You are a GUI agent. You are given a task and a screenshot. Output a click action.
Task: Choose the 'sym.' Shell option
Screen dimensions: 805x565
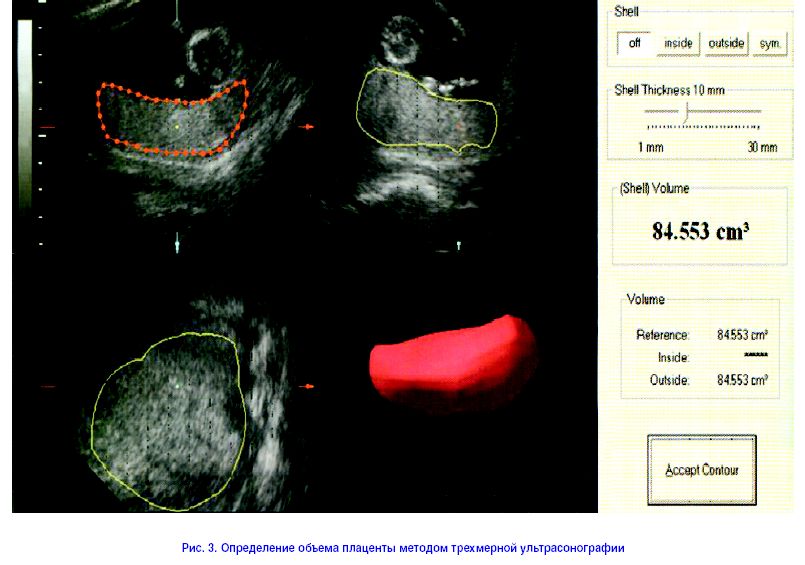[x=771, y=44]
